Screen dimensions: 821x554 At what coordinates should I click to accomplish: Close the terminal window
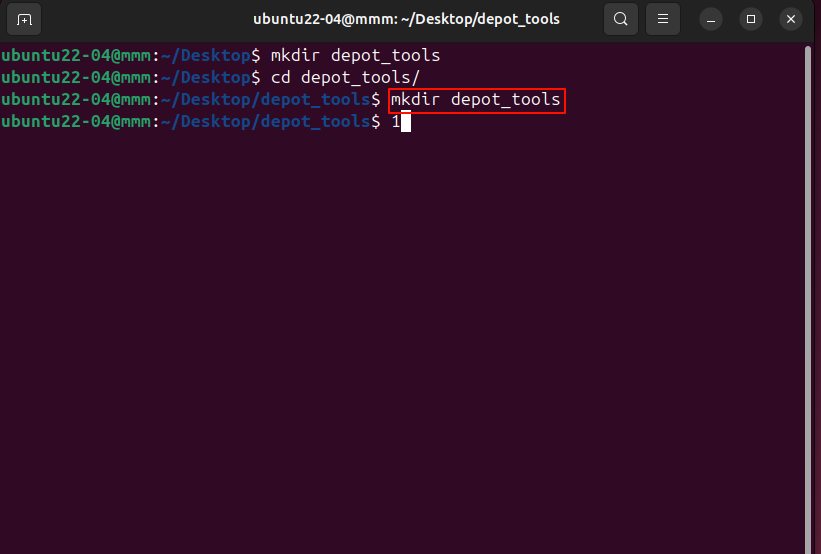pos(791,19)
